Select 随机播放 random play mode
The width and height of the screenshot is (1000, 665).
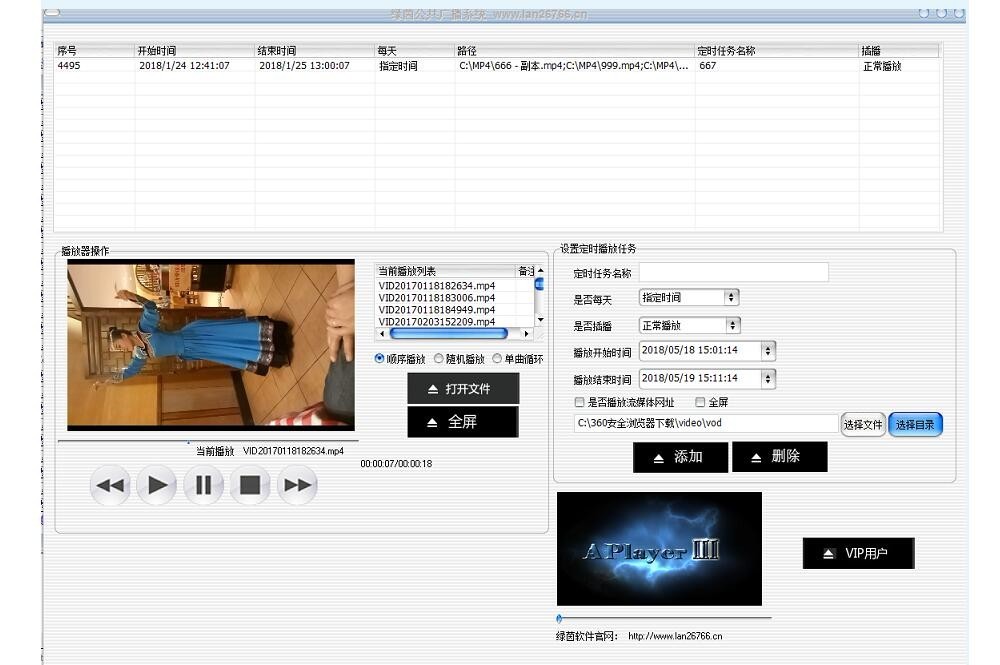pos(439,359)
